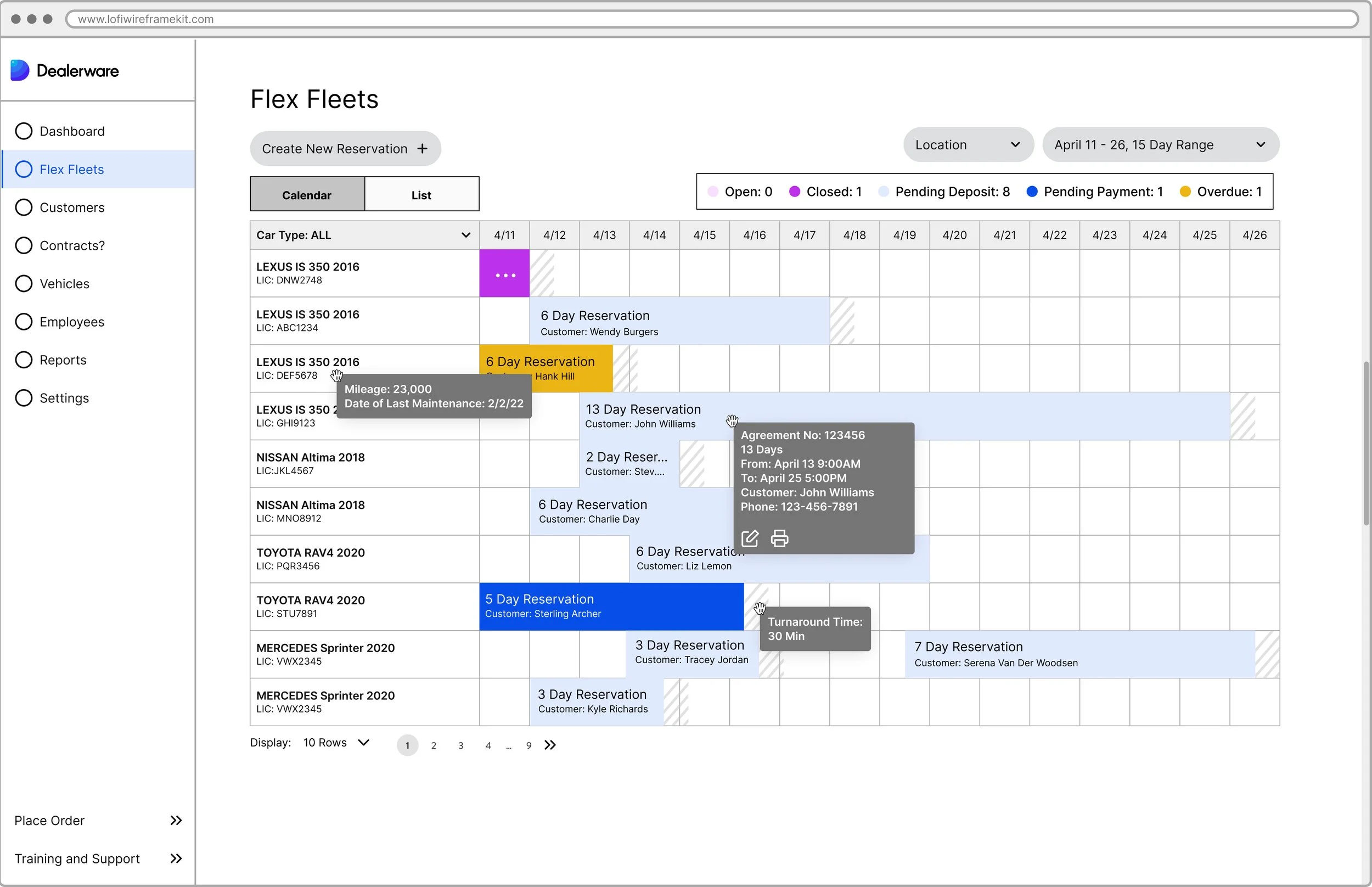Click the yellow Overdue legend dot

1185,192
